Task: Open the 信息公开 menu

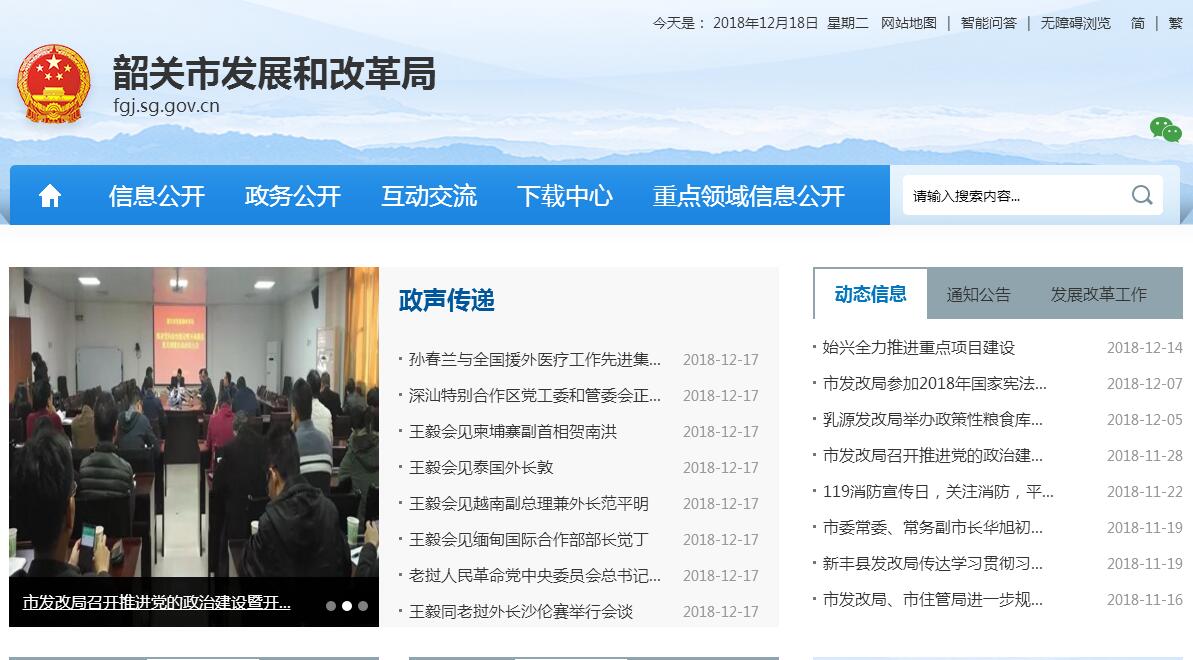Action: click(x=157, y=196)
